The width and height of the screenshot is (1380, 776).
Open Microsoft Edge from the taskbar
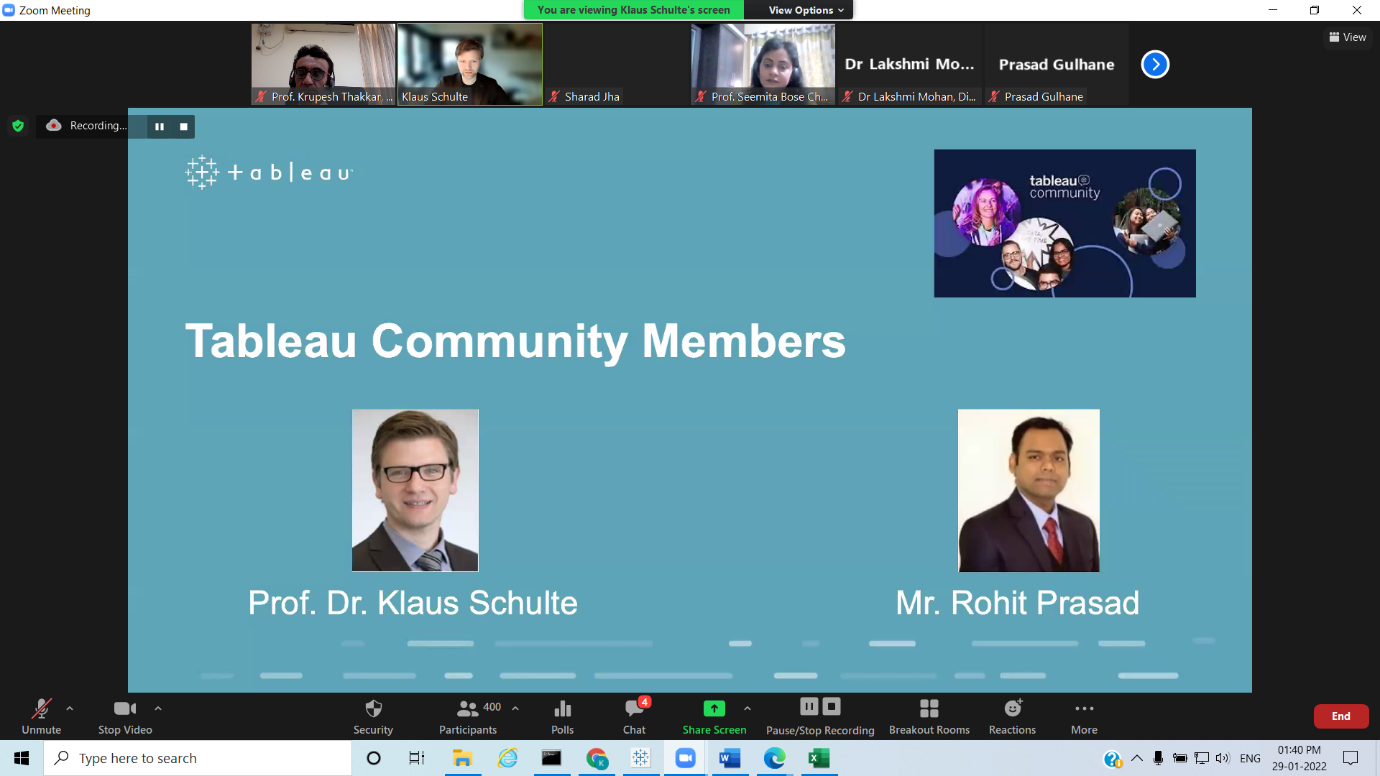pos(775,758)
